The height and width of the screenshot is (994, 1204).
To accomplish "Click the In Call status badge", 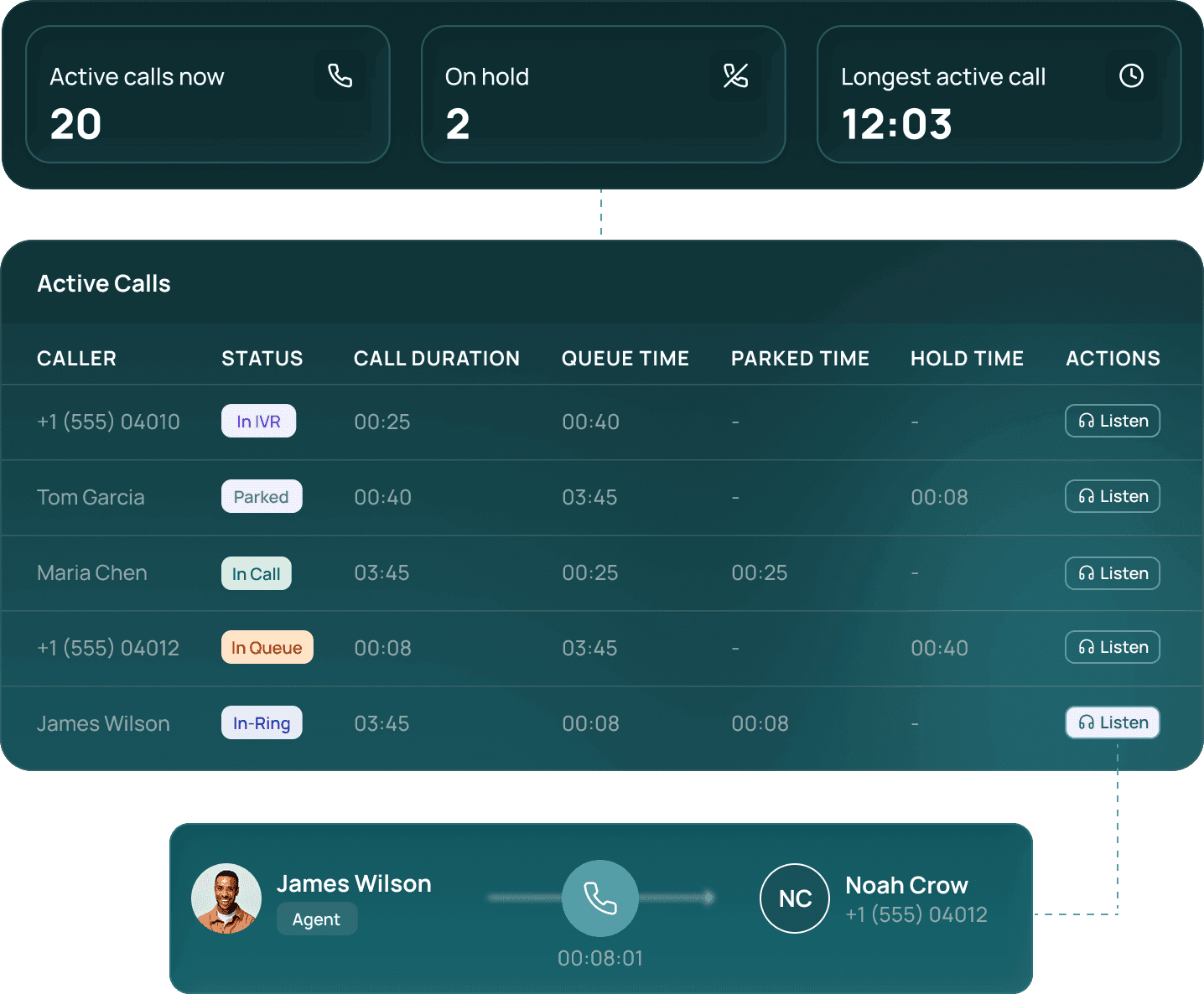I will pyautogui.click(x=257, y=573).
